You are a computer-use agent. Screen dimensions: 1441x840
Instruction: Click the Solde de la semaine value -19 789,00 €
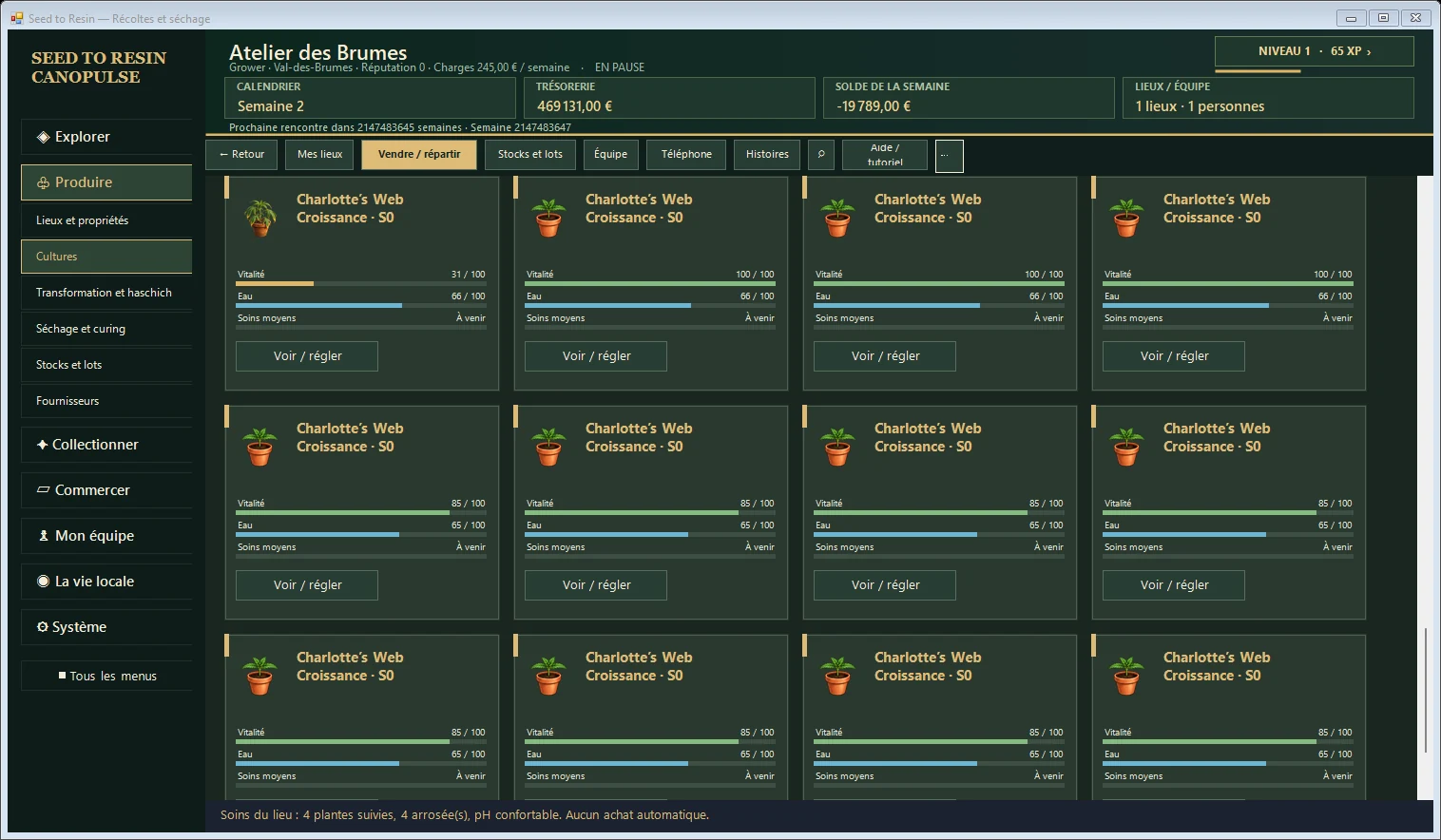pyautogui.click(x=874, y=106)
